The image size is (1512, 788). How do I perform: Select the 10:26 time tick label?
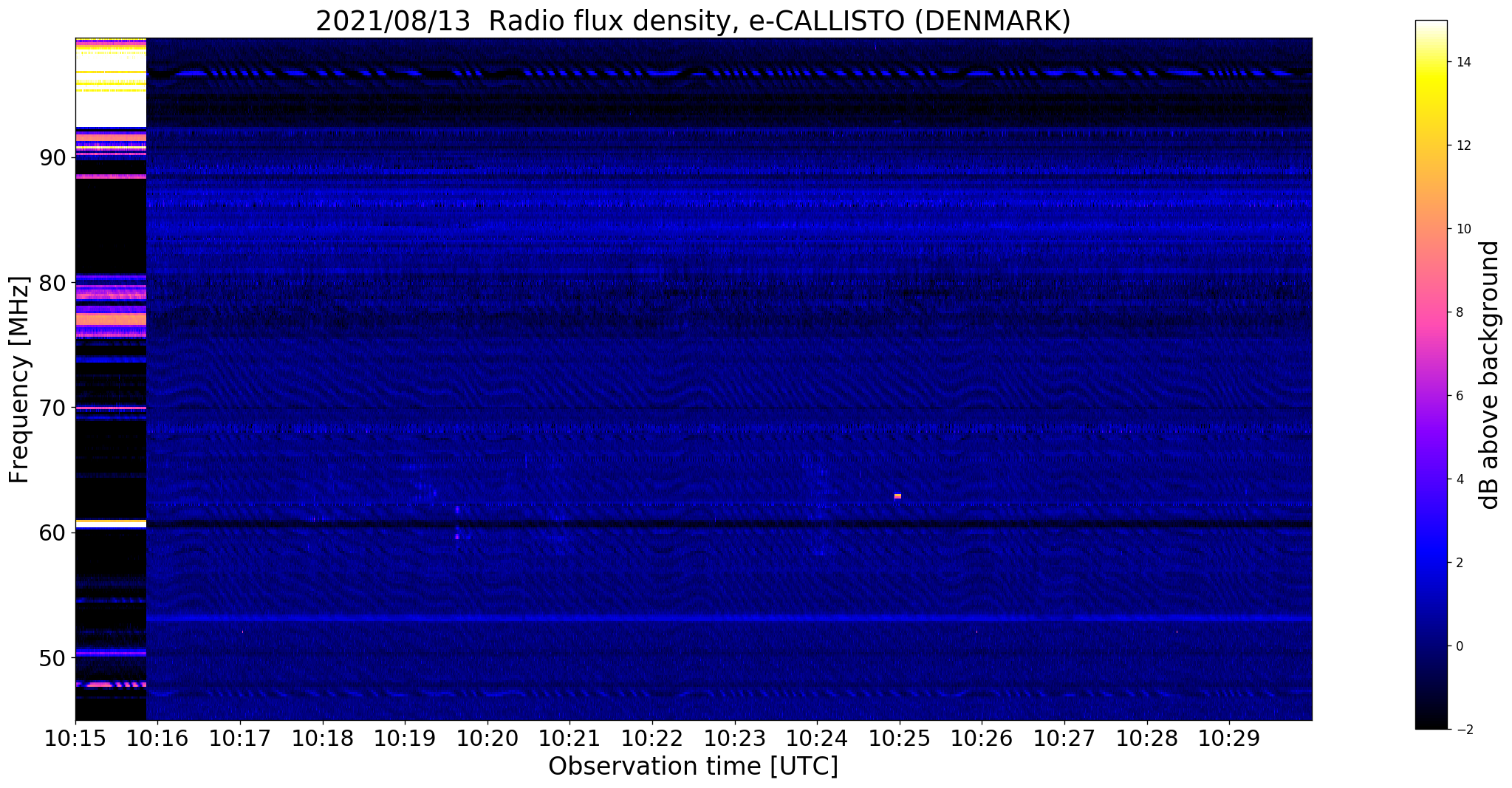(x=982, y=739)
